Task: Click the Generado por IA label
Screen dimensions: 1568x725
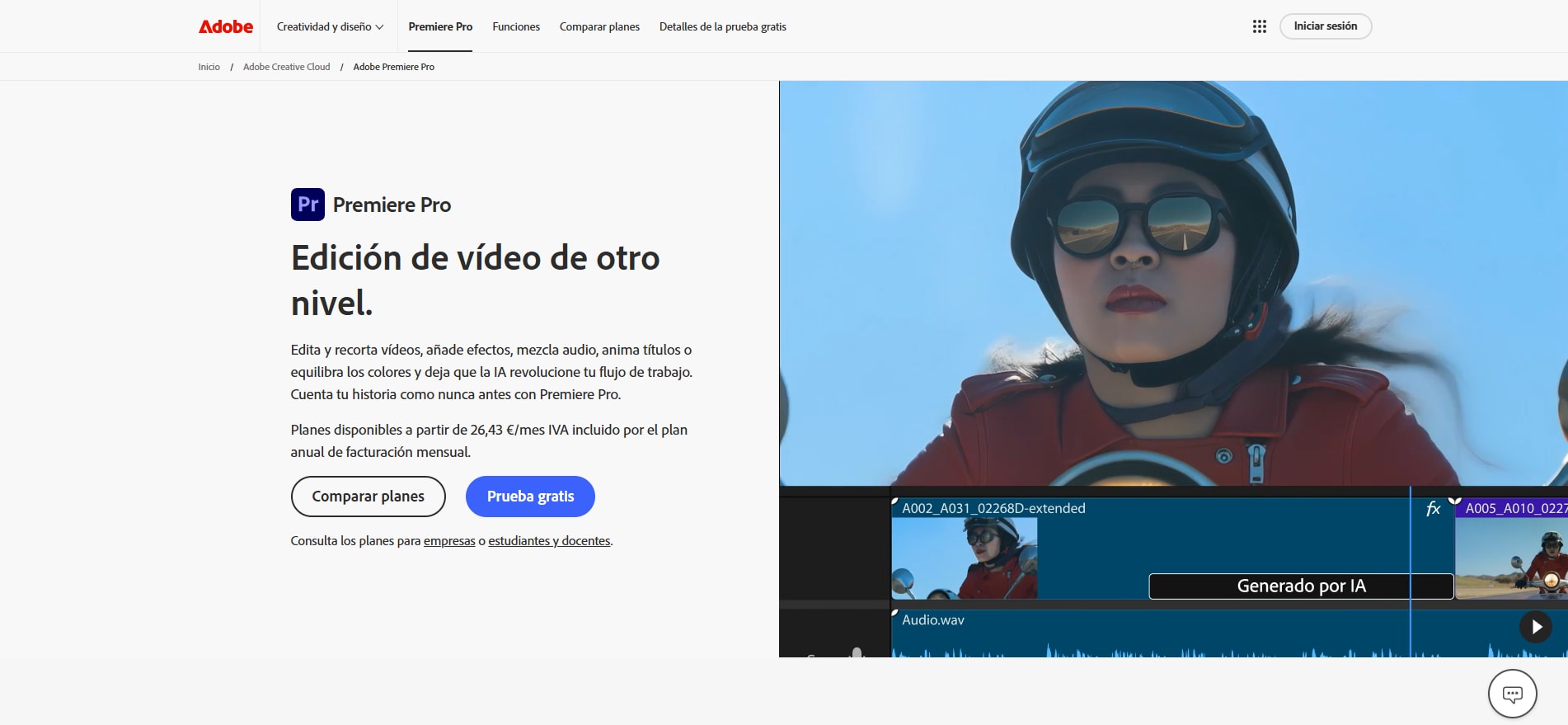Action: point(1301,586)
